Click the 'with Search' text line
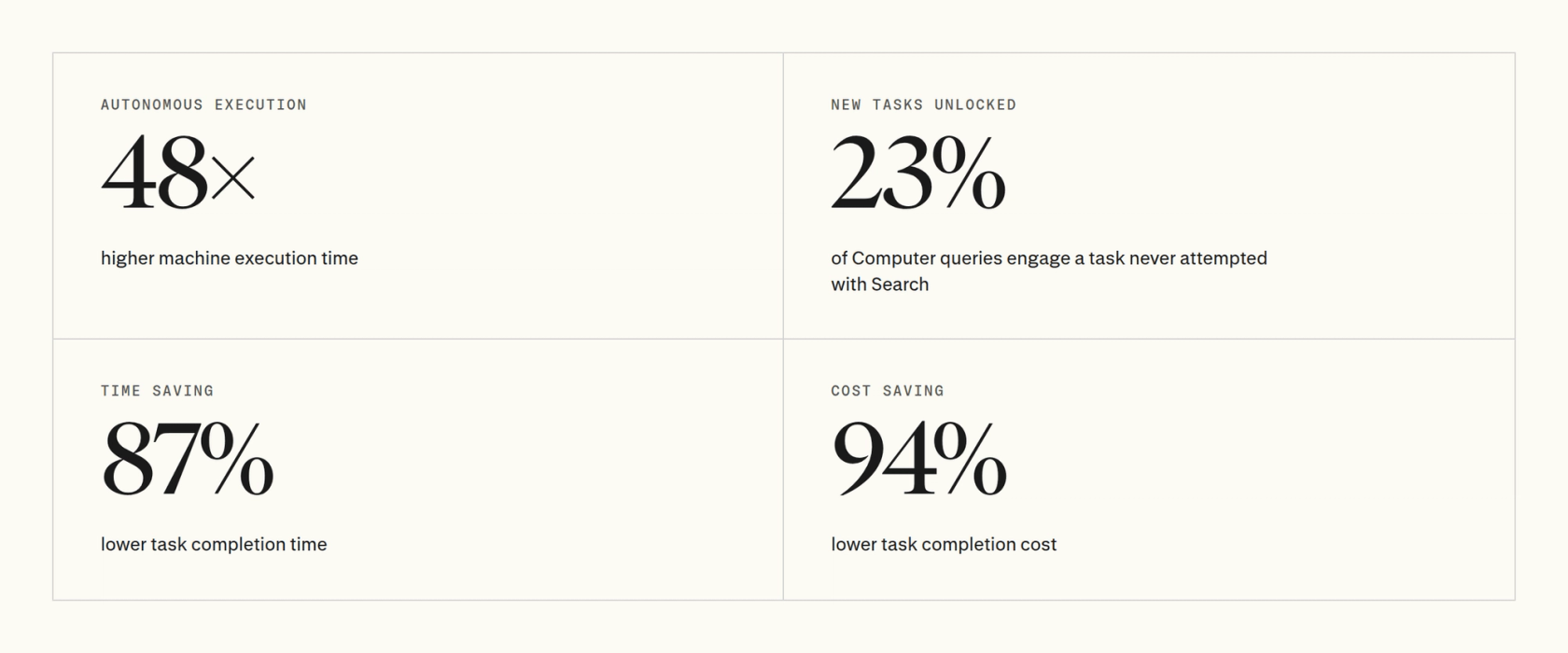This screenshot has height=653, width=1568. pyautogui.click(x=879, y=285)
